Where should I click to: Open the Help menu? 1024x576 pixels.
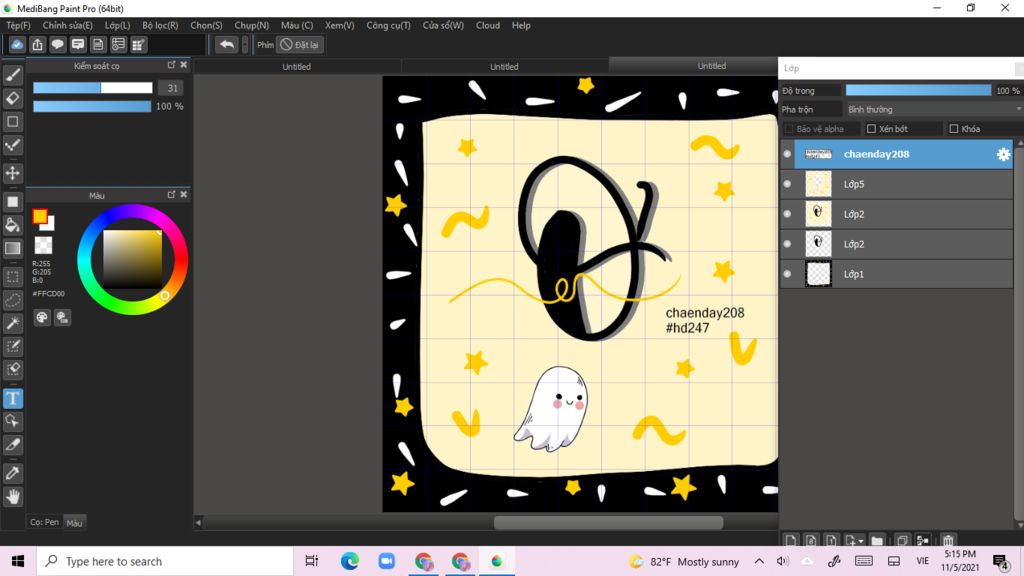[x=521, y=25]
